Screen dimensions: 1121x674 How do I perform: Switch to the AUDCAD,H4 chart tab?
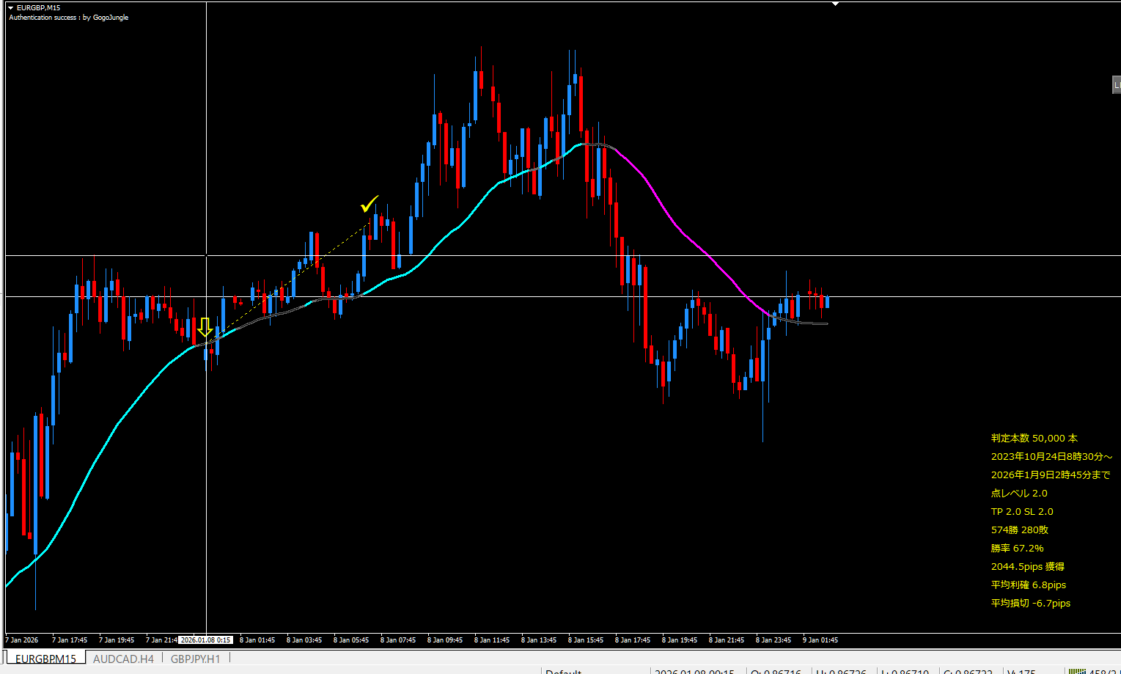point(124,658)
